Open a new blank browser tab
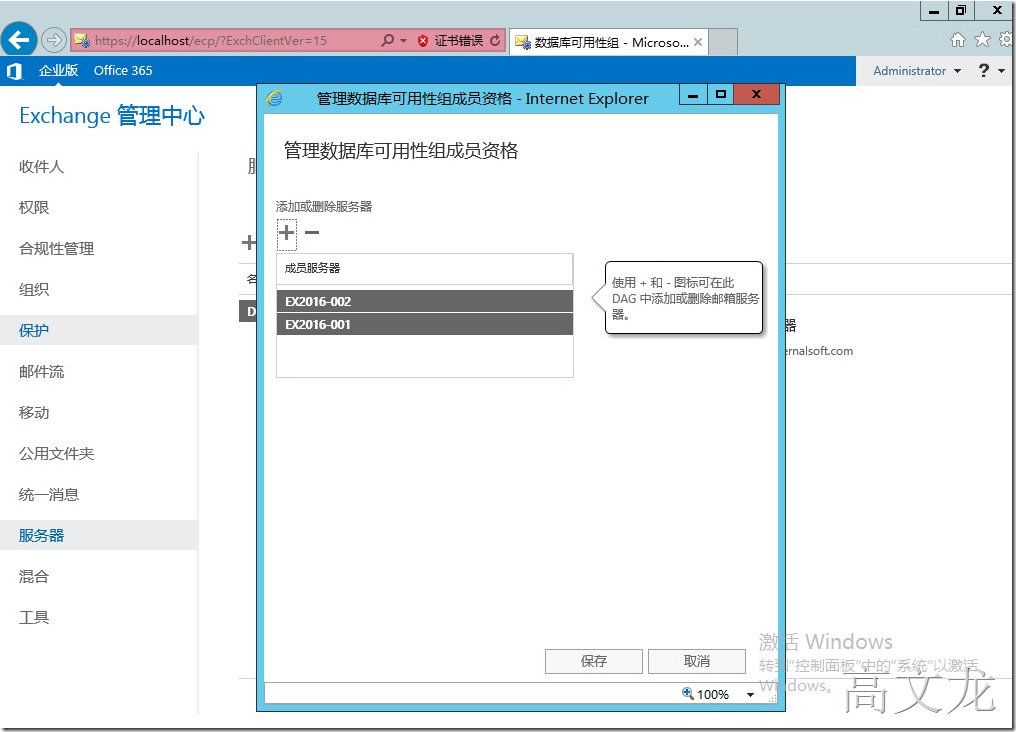The image size is (1016, 732). [723, 42]
